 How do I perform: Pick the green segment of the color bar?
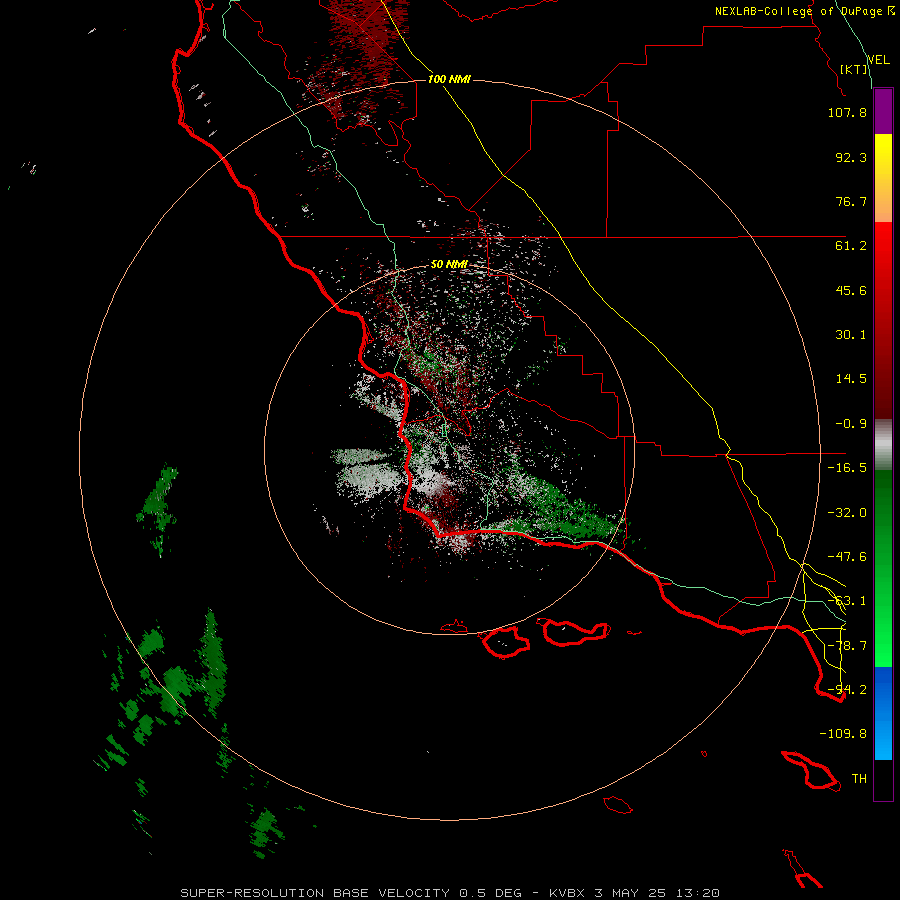click(x=883, y=568)
